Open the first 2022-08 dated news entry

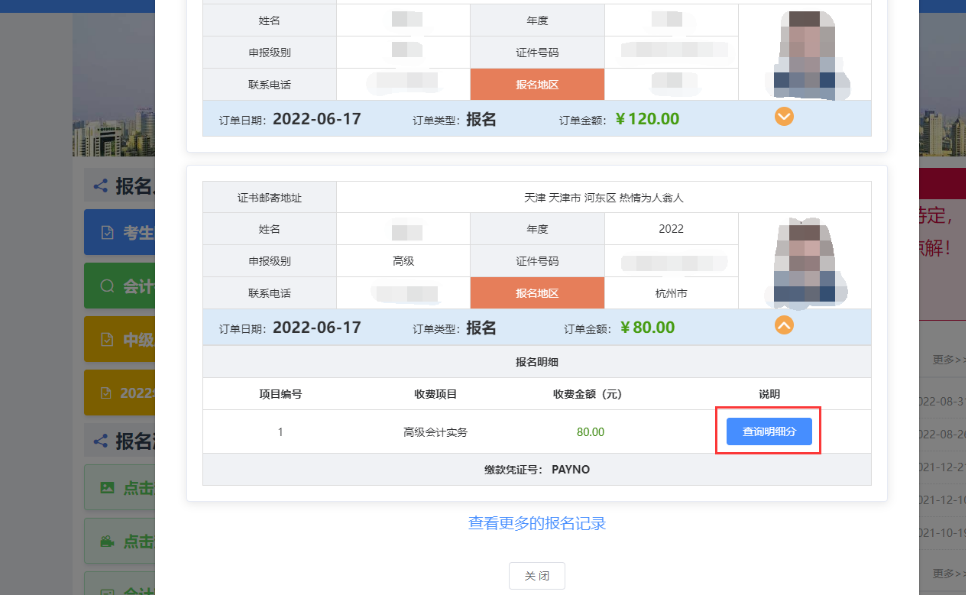pyautogui.click(x=942, y=401)
